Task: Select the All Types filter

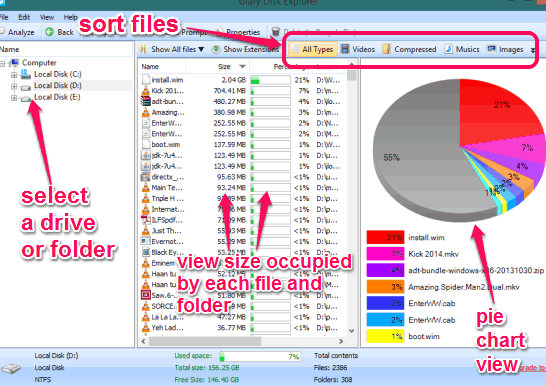Action: [x=312, y=49]
